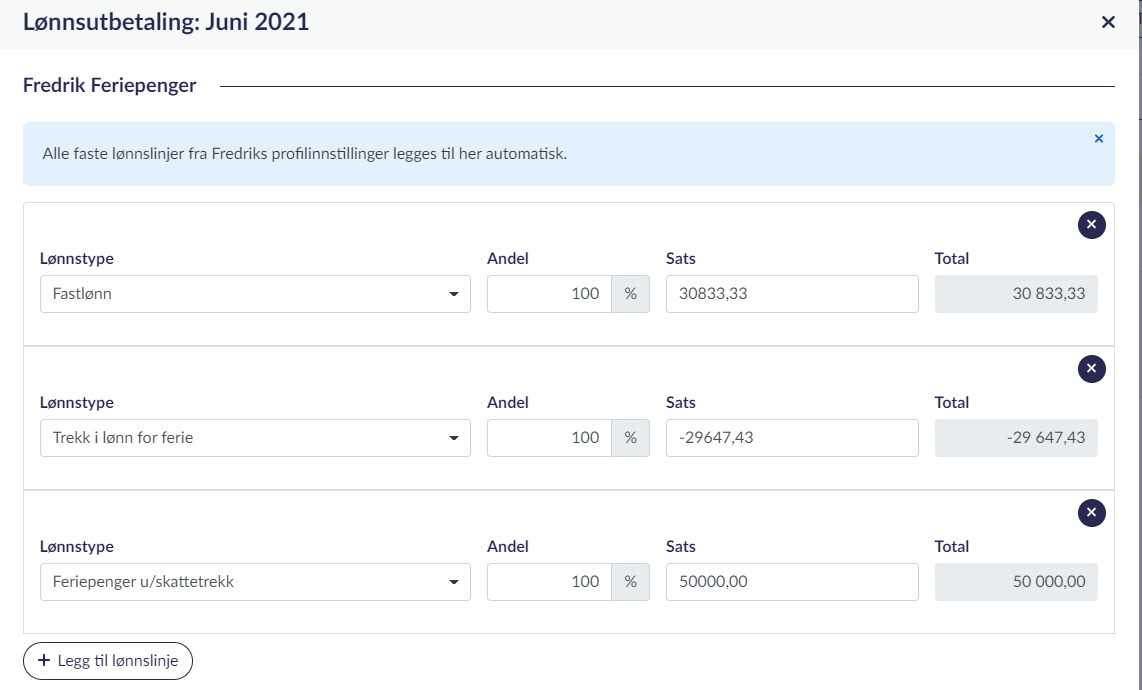
Task: Click the Total field showing -29 647,43
Action: 1015,438
